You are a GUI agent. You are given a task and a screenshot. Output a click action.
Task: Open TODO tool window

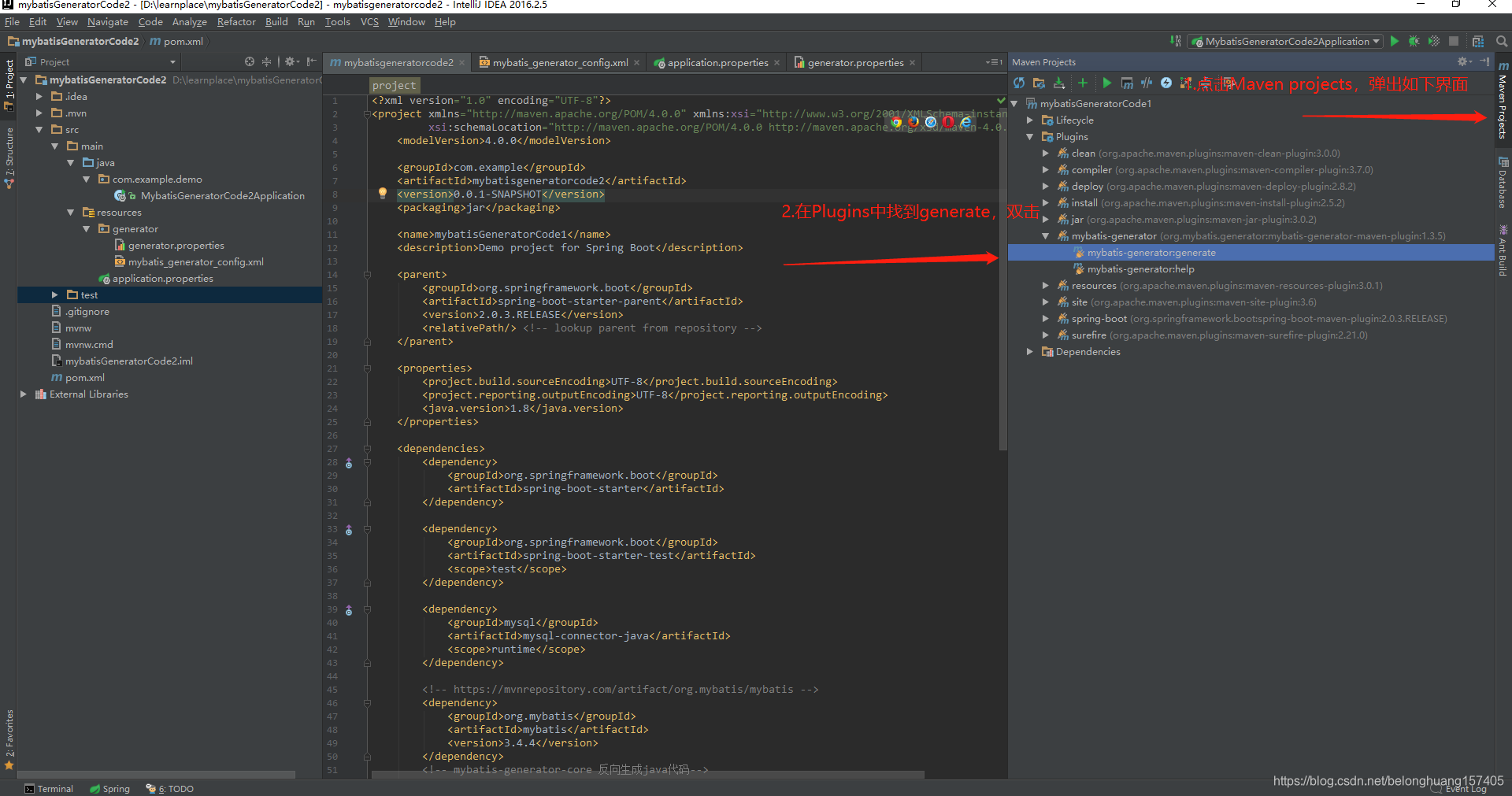pos(169,788)
